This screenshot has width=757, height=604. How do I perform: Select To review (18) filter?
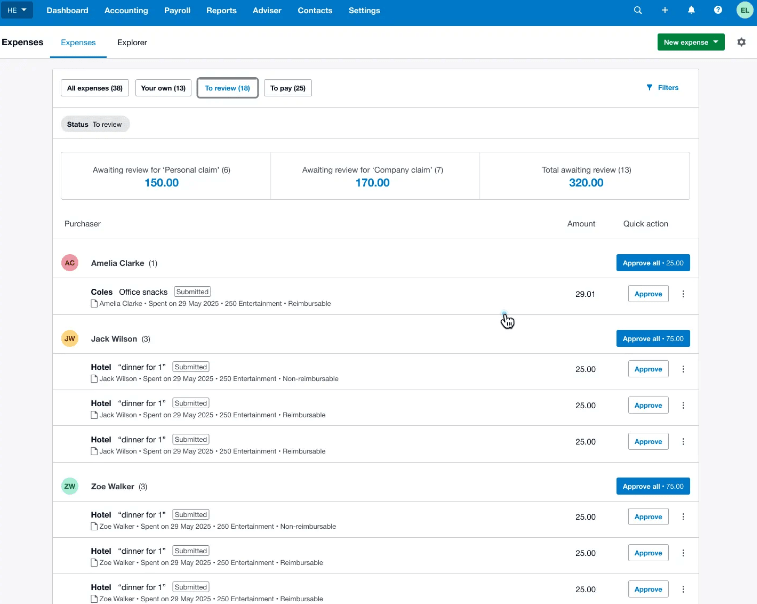[227, 88]
